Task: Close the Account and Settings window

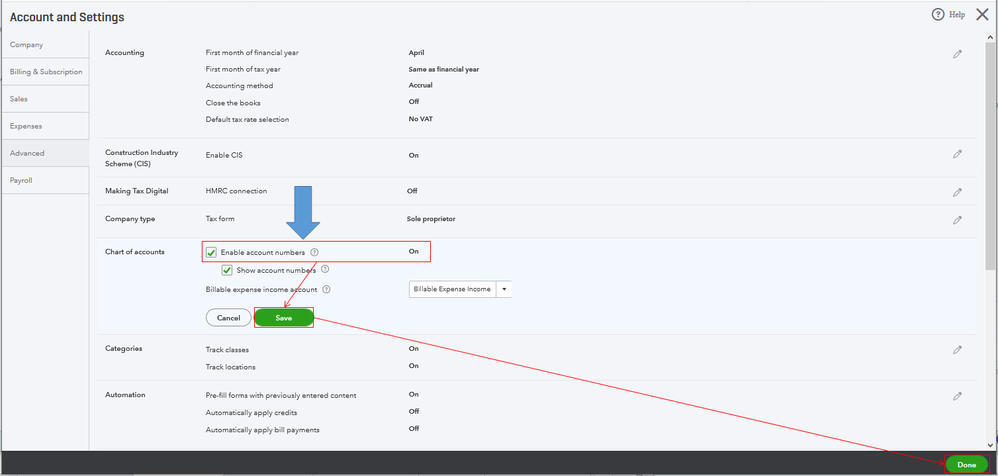Action: tap(982, 15)
